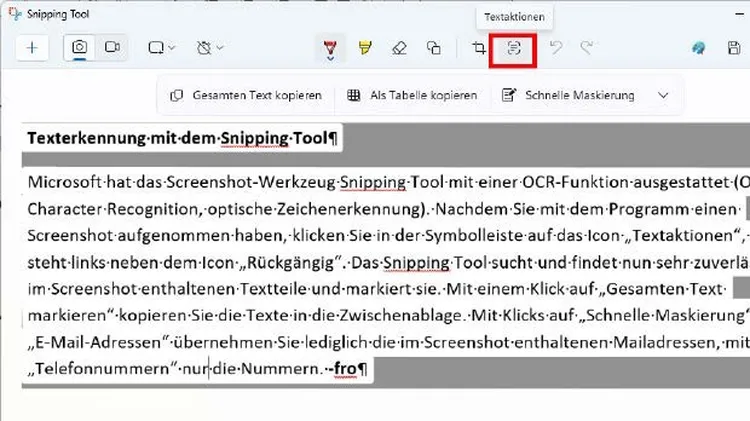
Task: Edit the snip in Paint
Action: [x=698, y=48]
